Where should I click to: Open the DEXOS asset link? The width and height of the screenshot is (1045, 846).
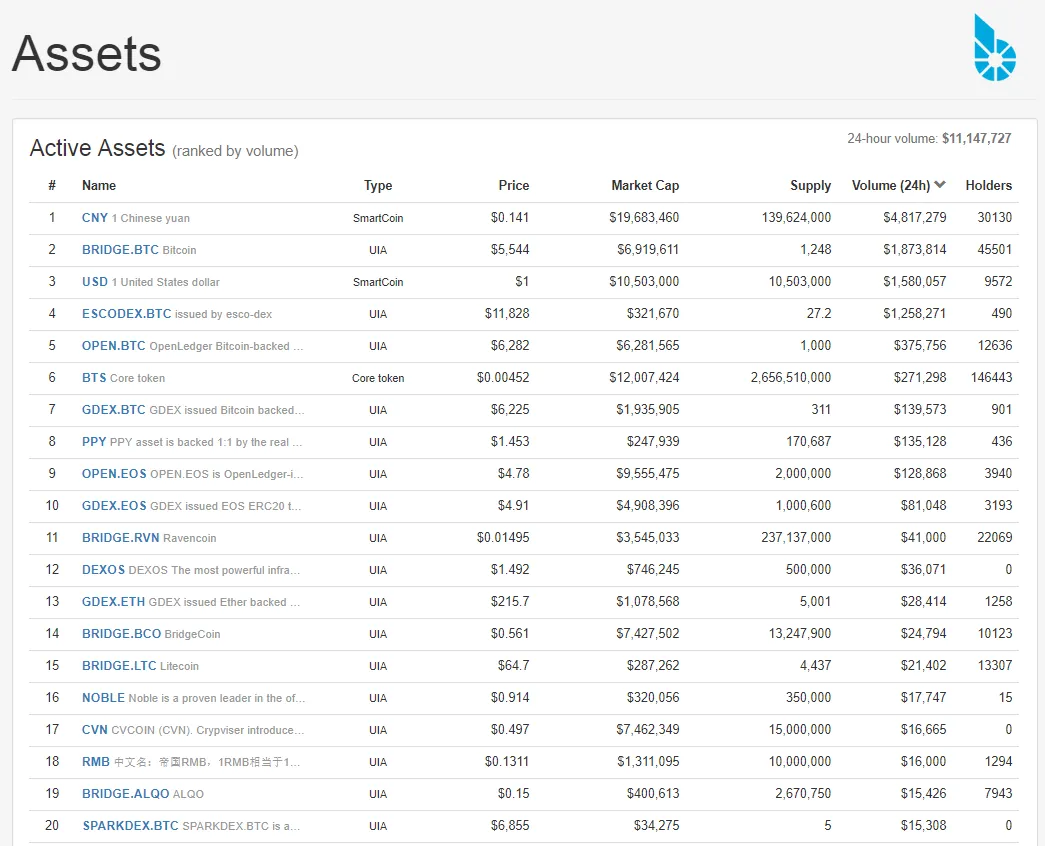point(103,569)
